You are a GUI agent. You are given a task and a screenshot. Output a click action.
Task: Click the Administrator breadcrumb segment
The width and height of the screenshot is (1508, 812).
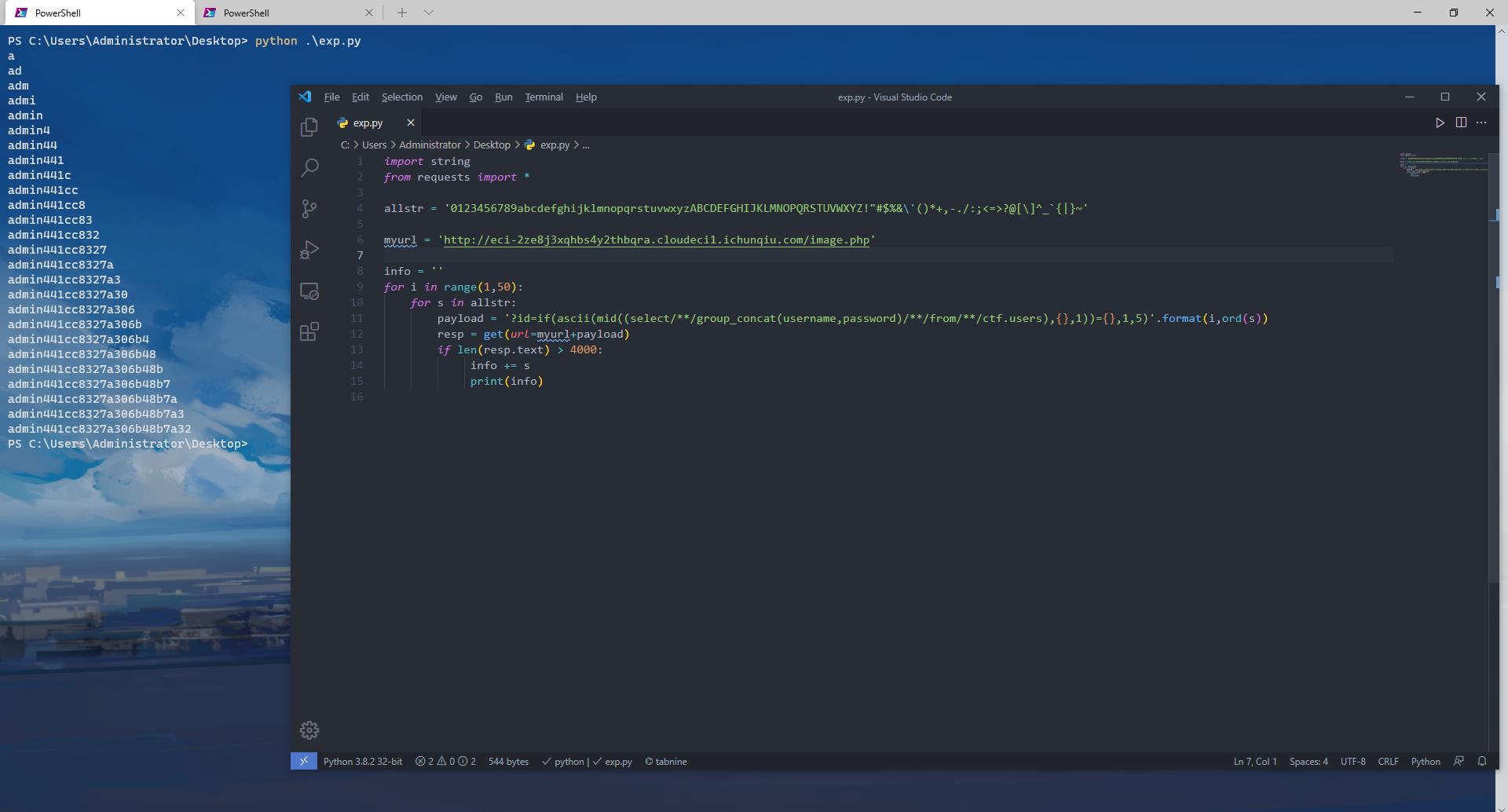(430, 145)
